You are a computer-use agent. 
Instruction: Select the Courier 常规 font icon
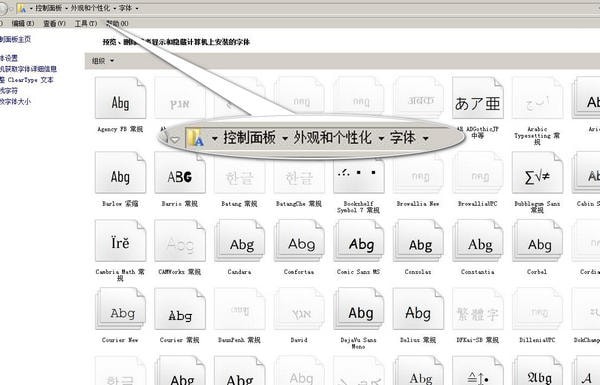[x=180, y=308]
